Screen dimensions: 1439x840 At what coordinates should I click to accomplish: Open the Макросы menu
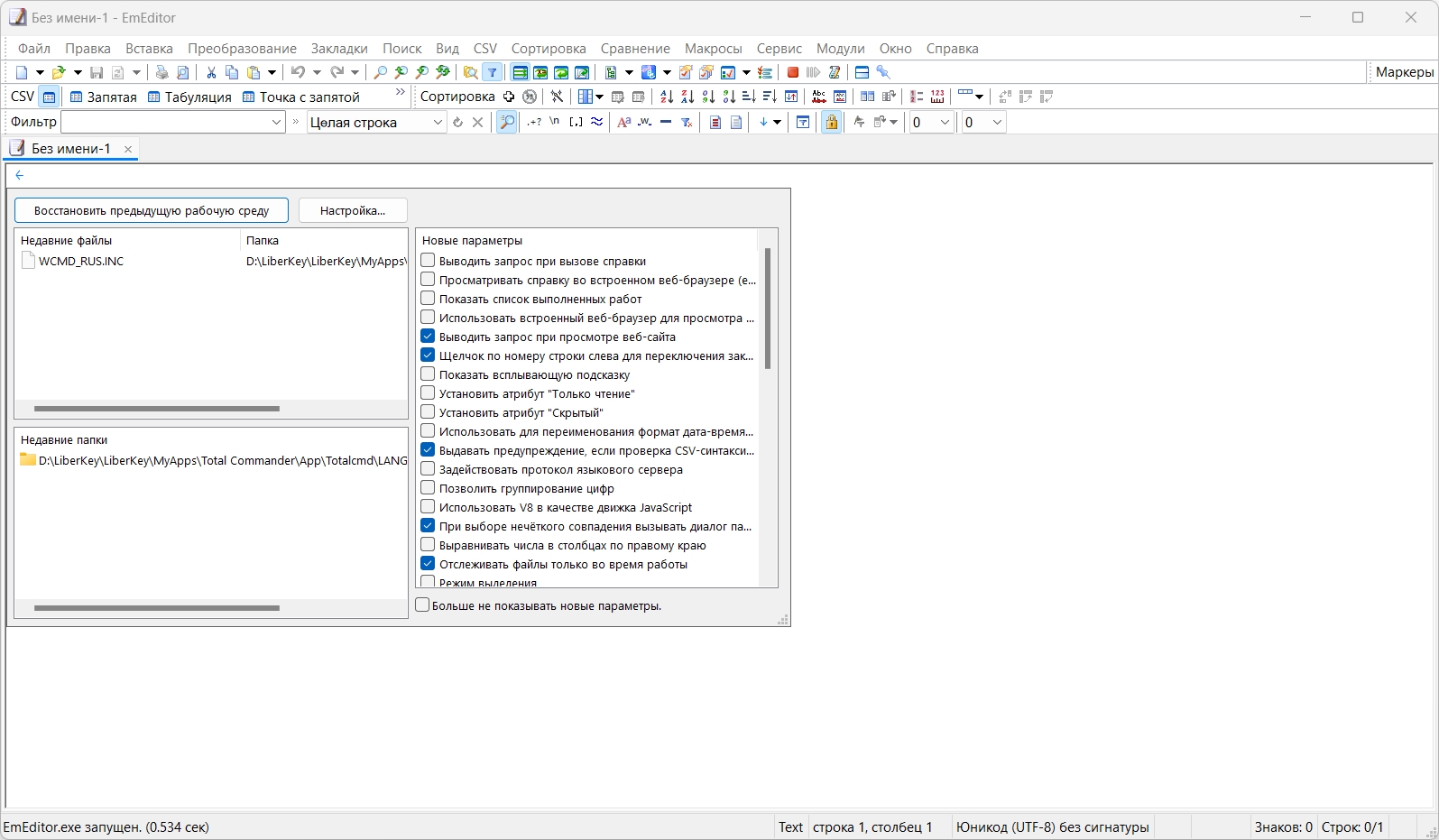[x=713, y=49]
